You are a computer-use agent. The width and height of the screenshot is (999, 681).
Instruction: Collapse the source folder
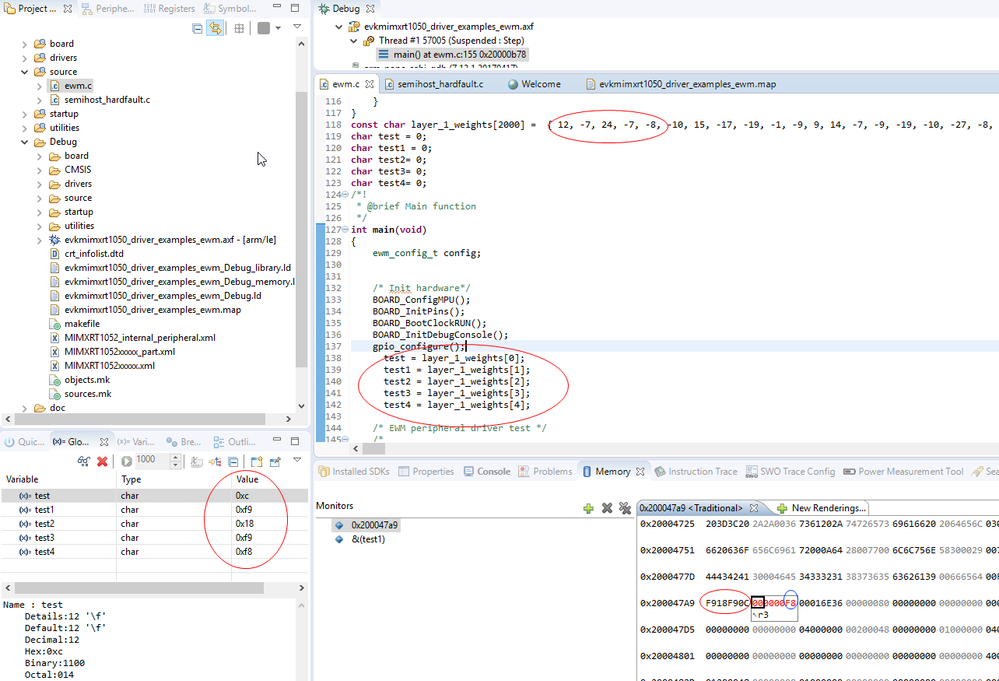coord(24,72)
